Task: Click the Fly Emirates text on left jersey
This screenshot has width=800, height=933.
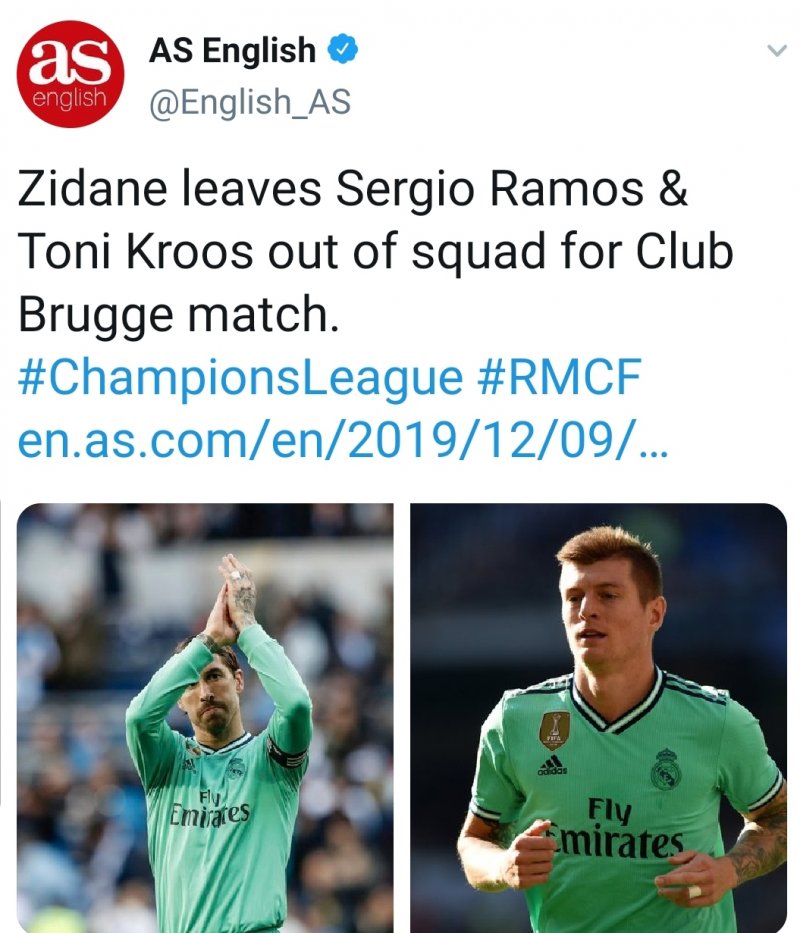Action: (211, 808)
